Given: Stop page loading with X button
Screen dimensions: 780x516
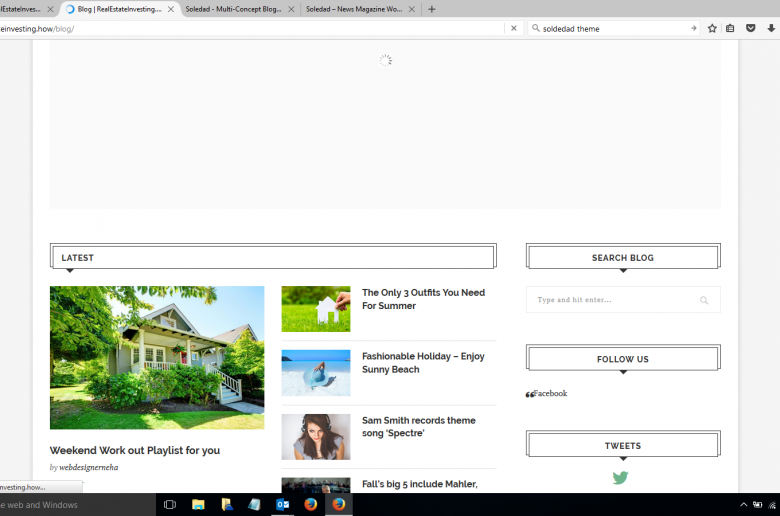Looking at the screenshot, I should pos(514,28).
